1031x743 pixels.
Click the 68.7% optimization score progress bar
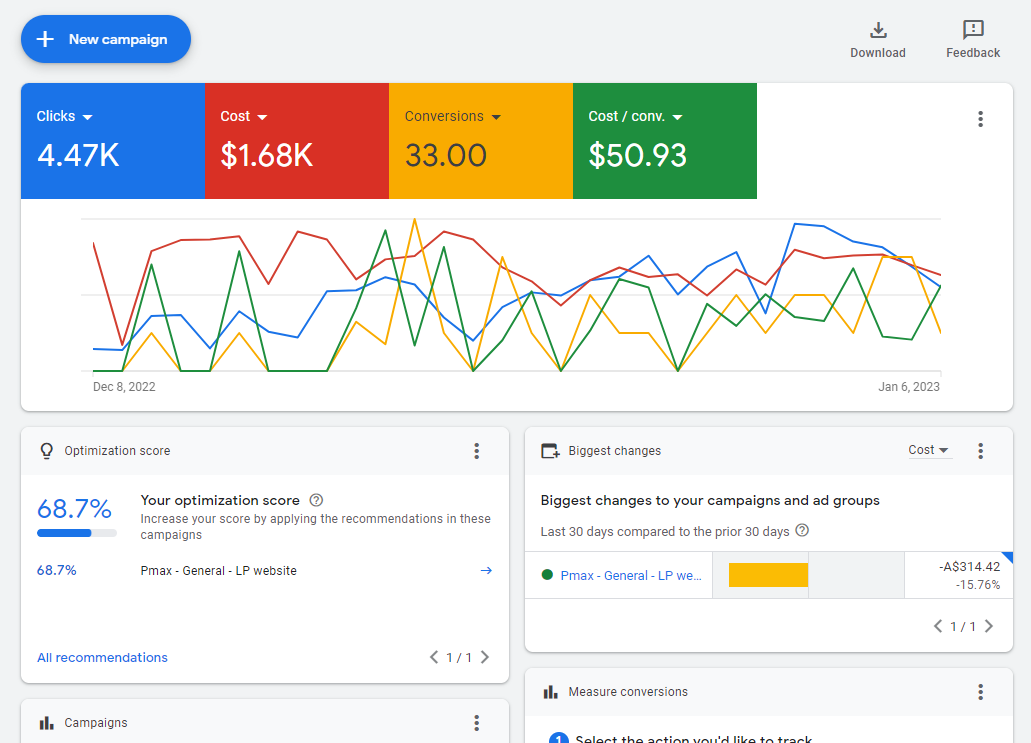tap(77, 533)
